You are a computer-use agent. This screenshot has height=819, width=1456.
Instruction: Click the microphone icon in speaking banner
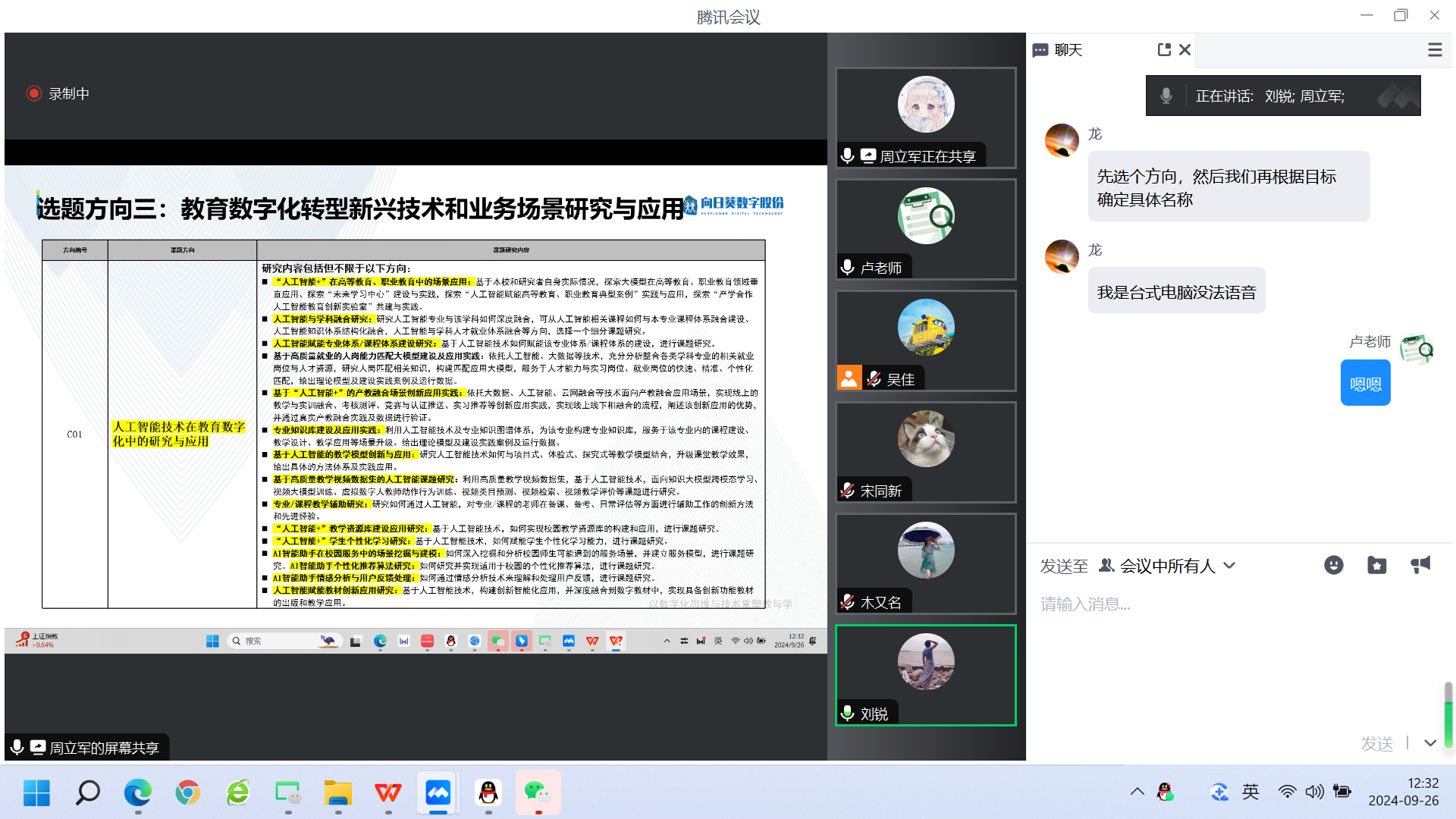click(x=1166, y=96)
